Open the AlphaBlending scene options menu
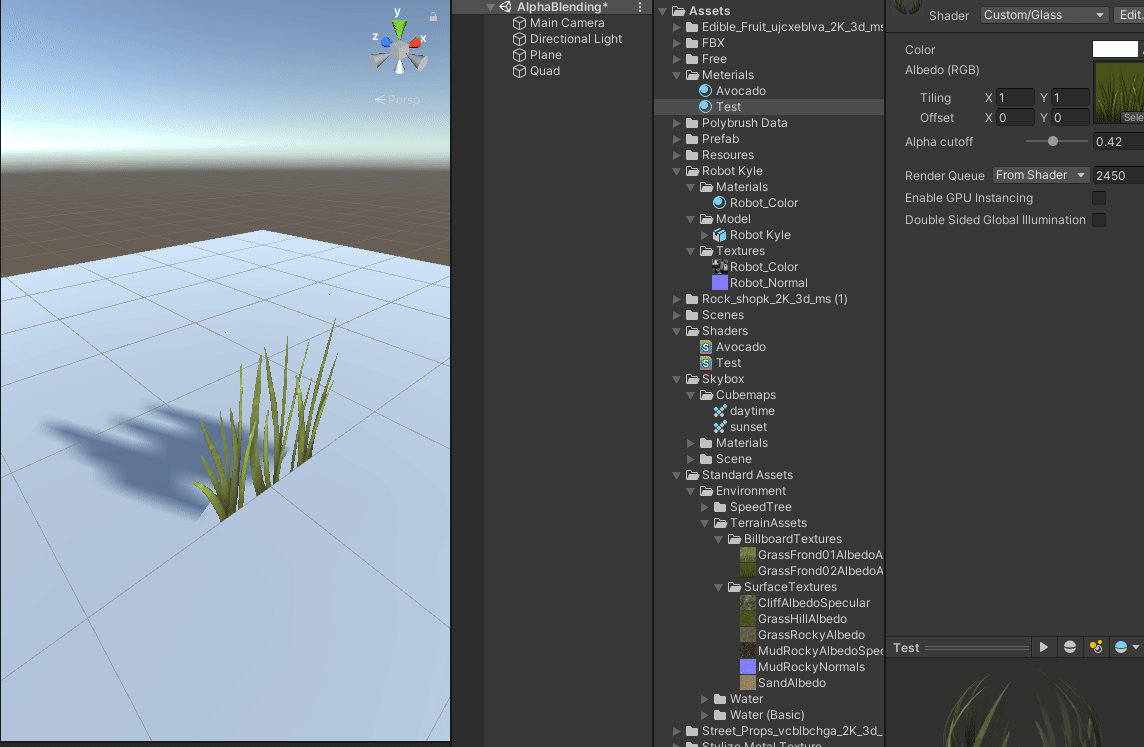Image resolution: width=1144 pixels, height=747 pixels. [x=640, y=7]
